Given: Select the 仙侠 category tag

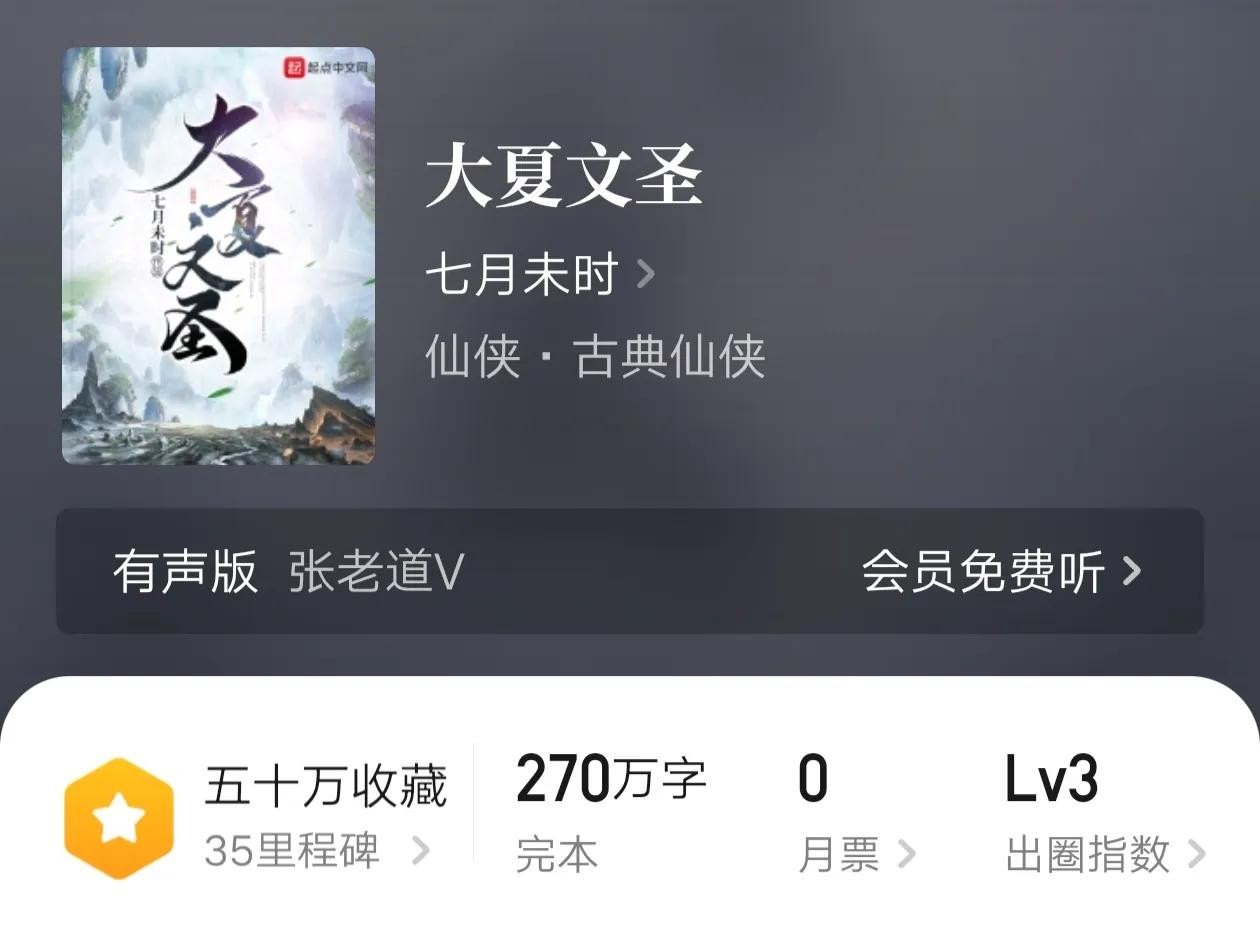Looking at the screenshot, I should (x=474, y=356).
